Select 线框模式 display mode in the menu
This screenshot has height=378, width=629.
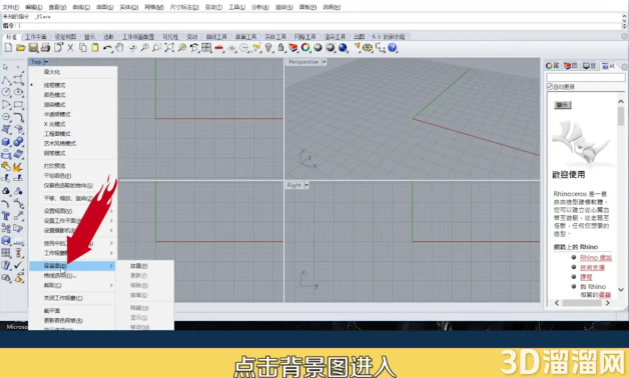point(55,85)
